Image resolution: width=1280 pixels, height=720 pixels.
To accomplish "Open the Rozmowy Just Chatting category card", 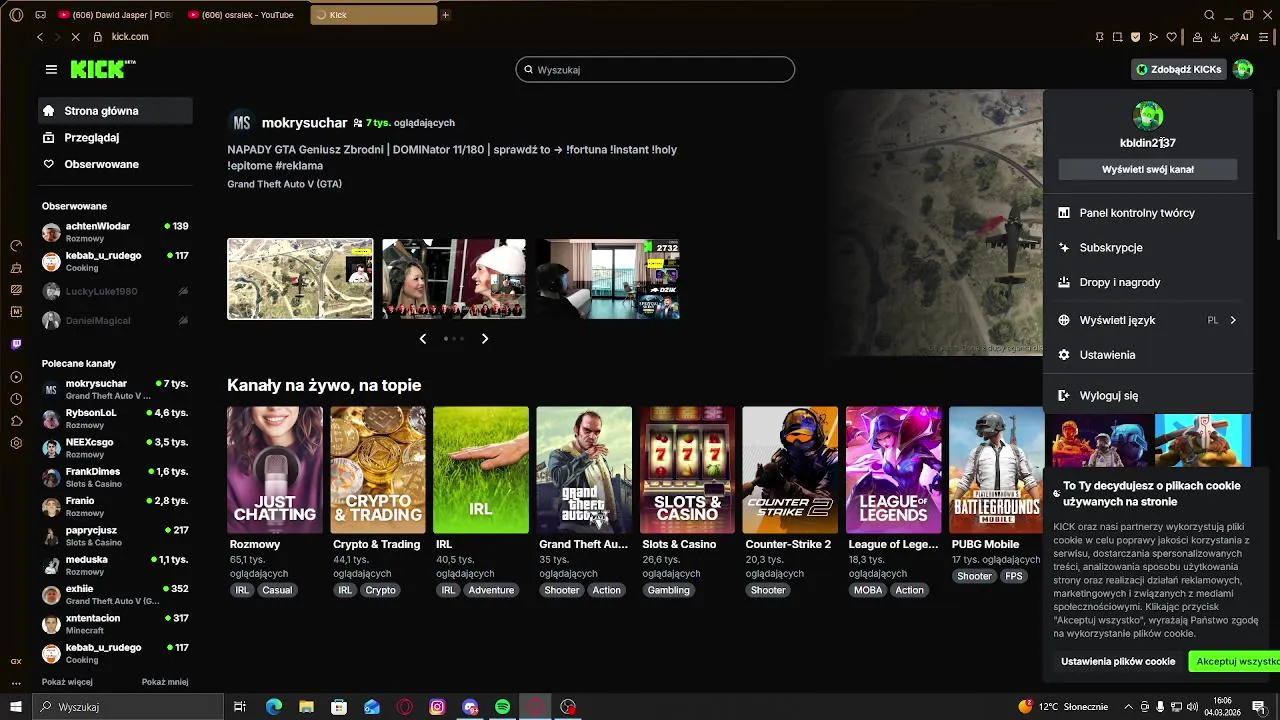I will (x=275, y=470).
